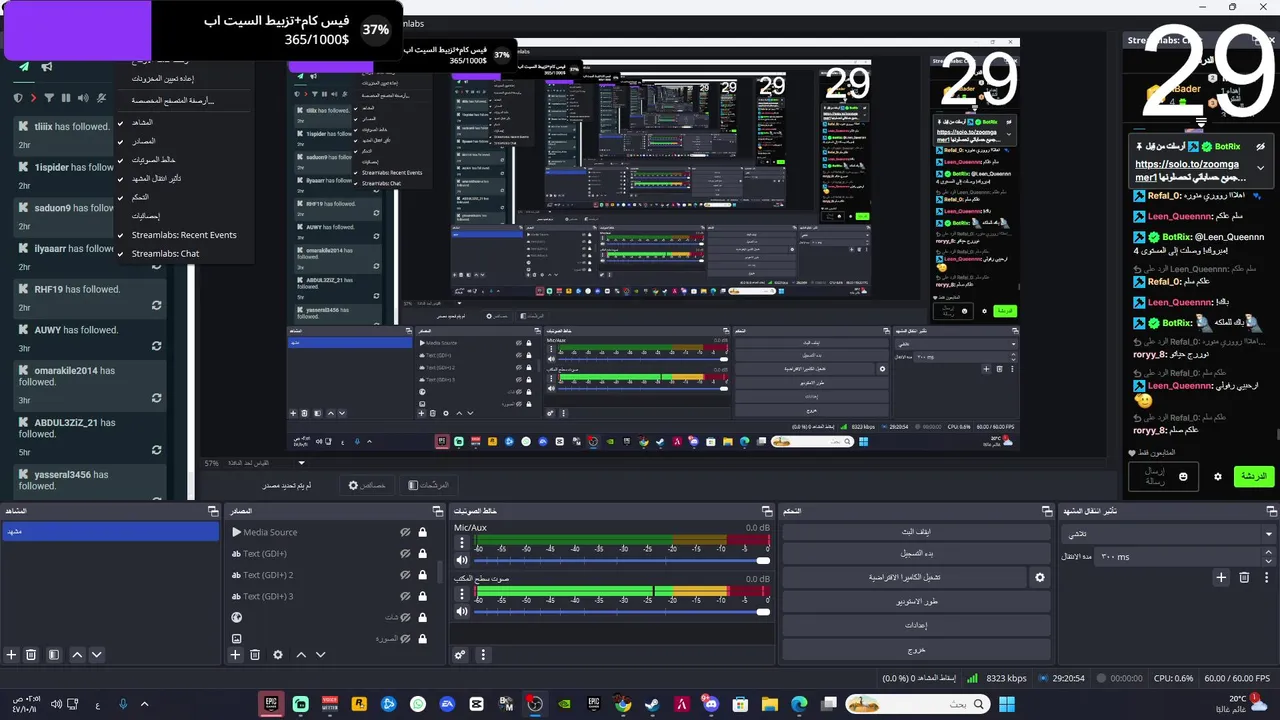Add a scene transition with plus icon
Screen dimensions: 1280x720
pos(1221,577)
